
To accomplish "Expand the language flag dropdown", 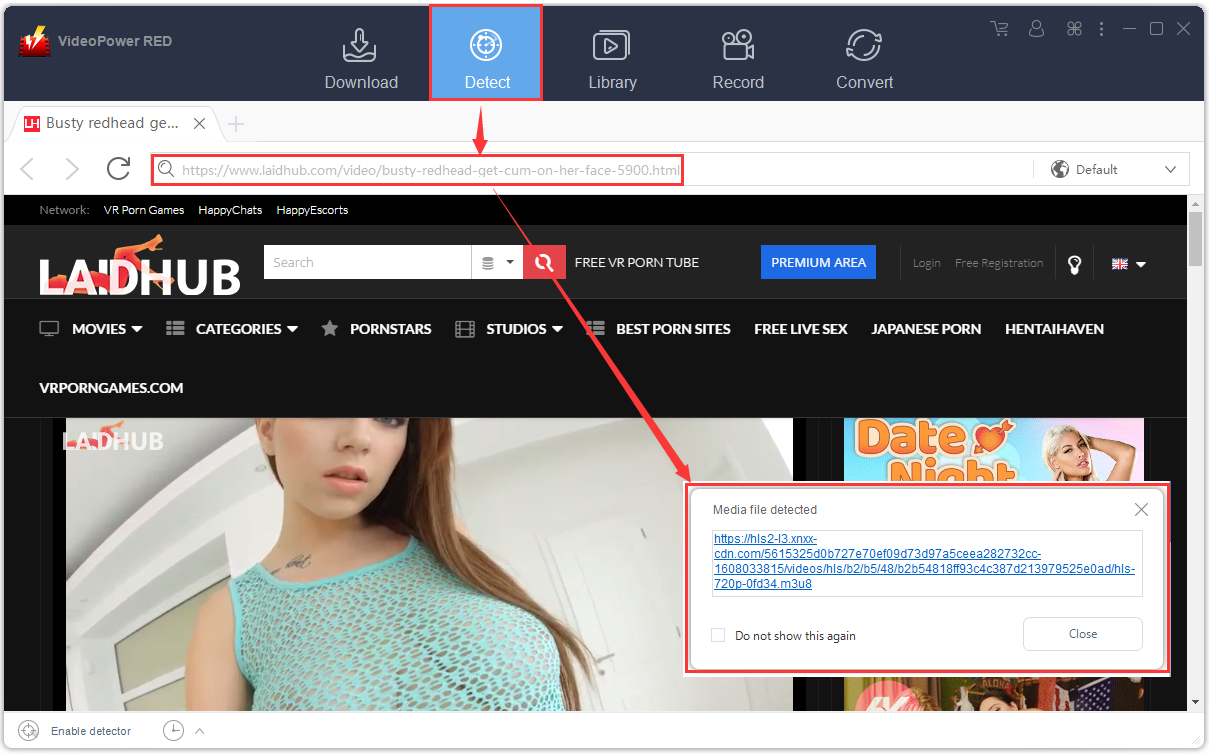I will (1128, 264).
